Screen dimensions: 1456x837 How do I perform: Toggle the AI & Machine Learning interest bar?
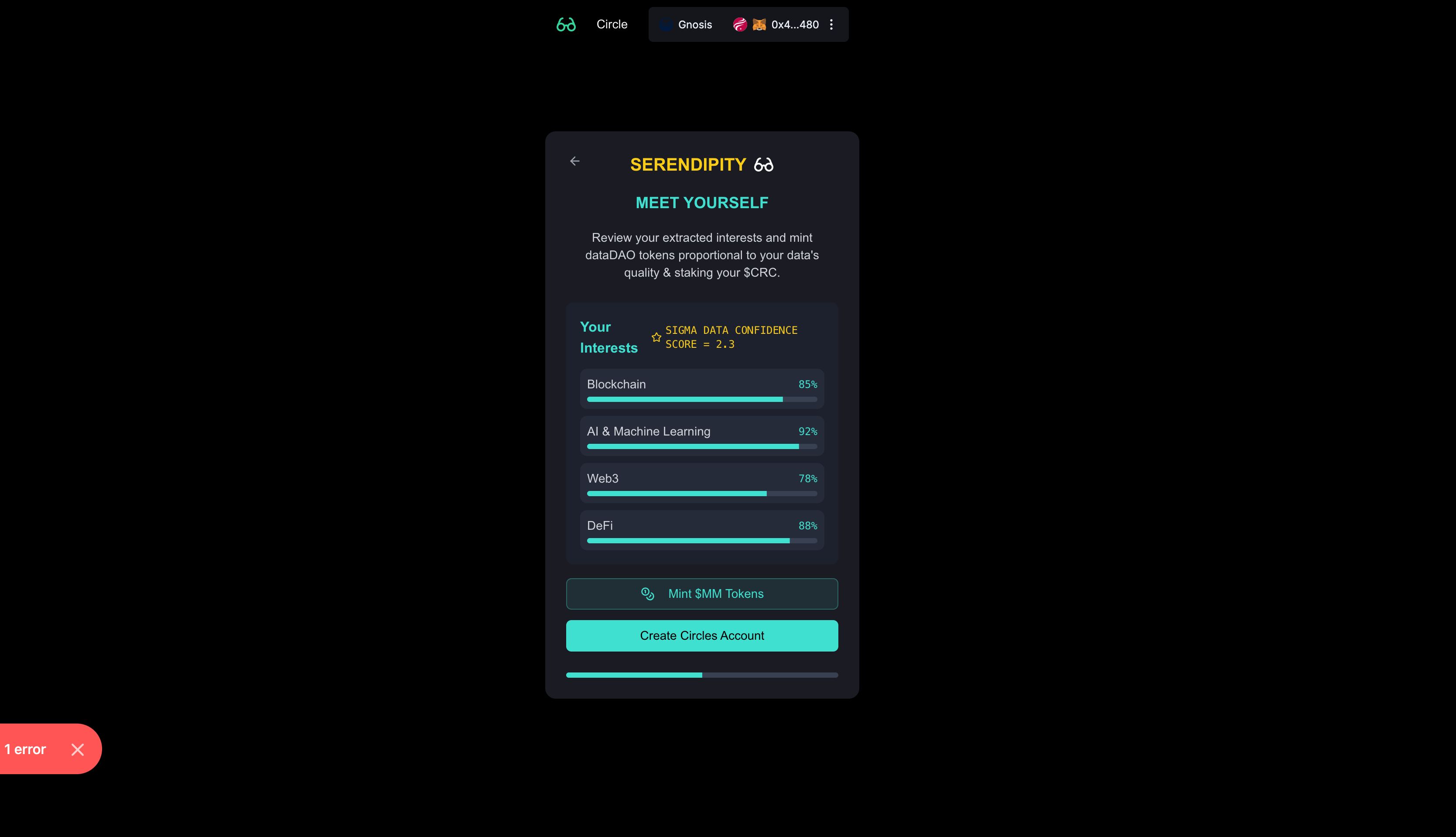pos(702,436)
